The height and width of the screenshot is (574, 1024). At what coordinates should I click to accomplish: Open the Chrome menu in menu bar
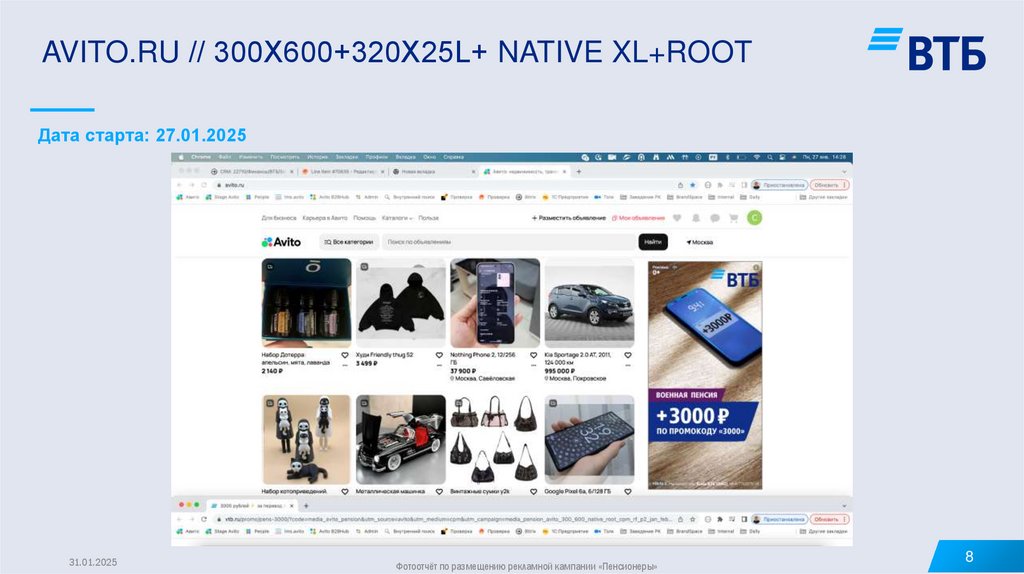pos(201,157)
